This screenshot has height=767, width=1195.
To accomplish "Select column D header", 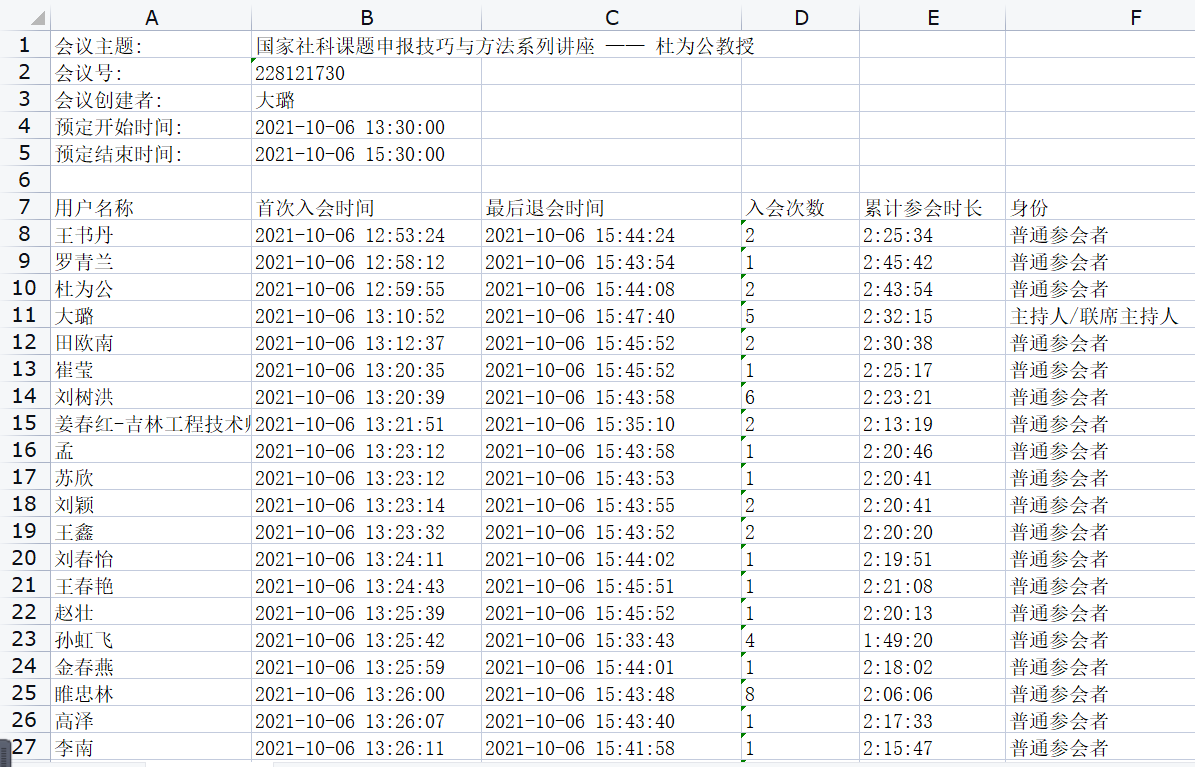I will tap(800, 17).
